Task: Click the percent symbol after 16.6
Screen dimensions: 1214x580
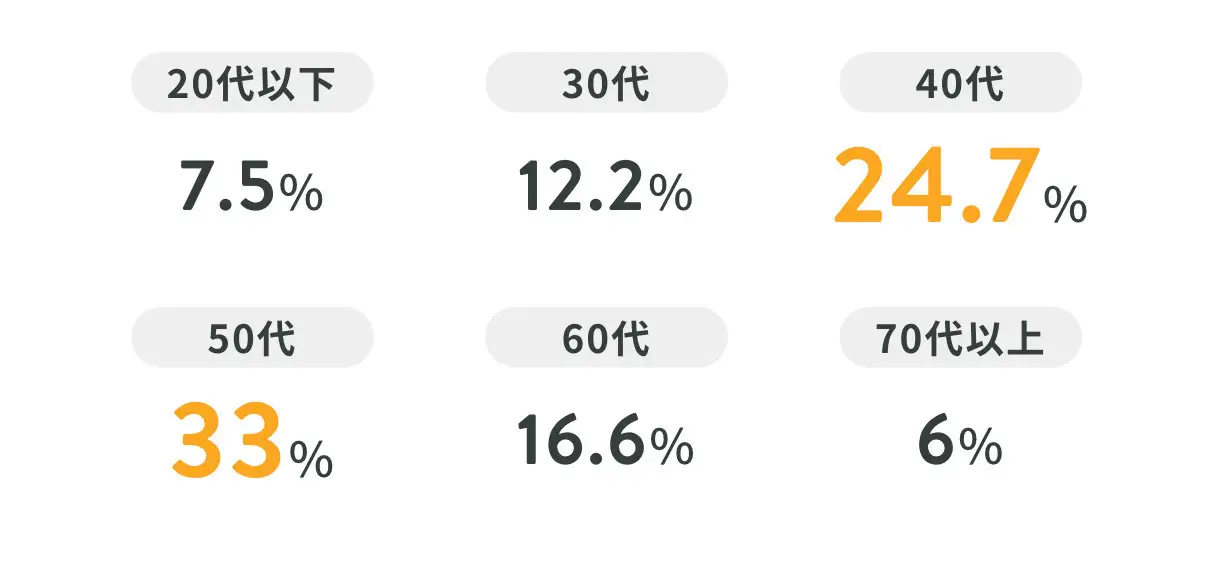Action: pos(672,449)
